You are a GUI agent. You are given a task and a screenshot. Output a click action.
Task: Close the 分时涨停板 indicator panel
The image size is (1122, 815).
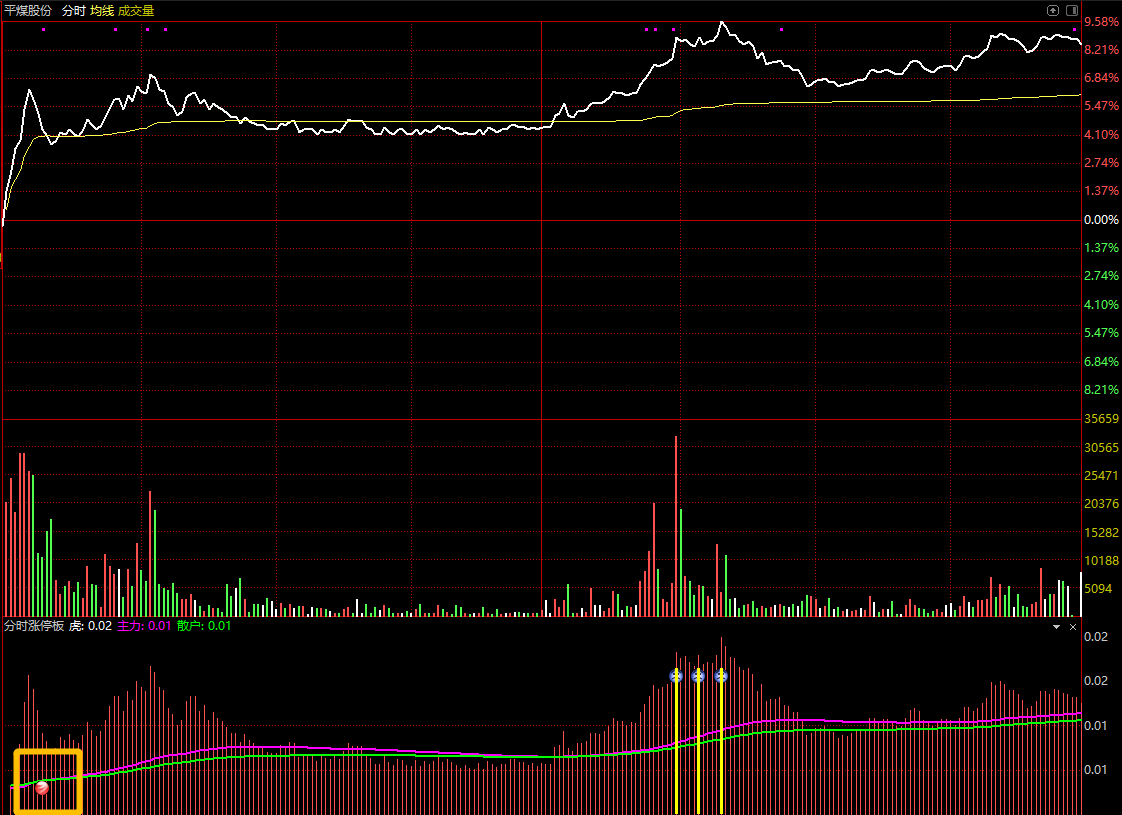click(1073, 627)
